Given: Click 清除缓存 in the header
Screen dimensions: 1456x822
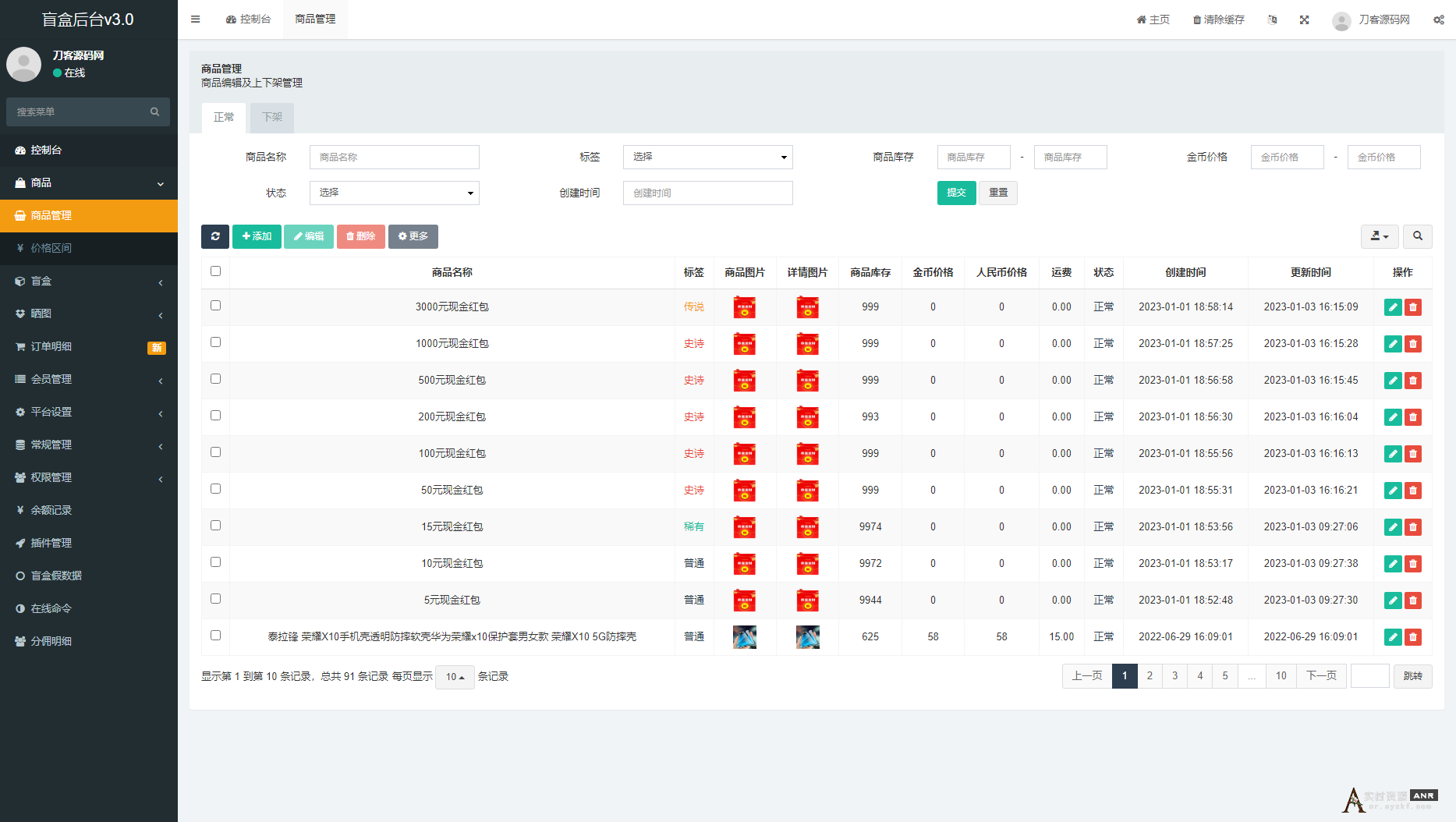Looking at the screenshot, I should 1218,19.
